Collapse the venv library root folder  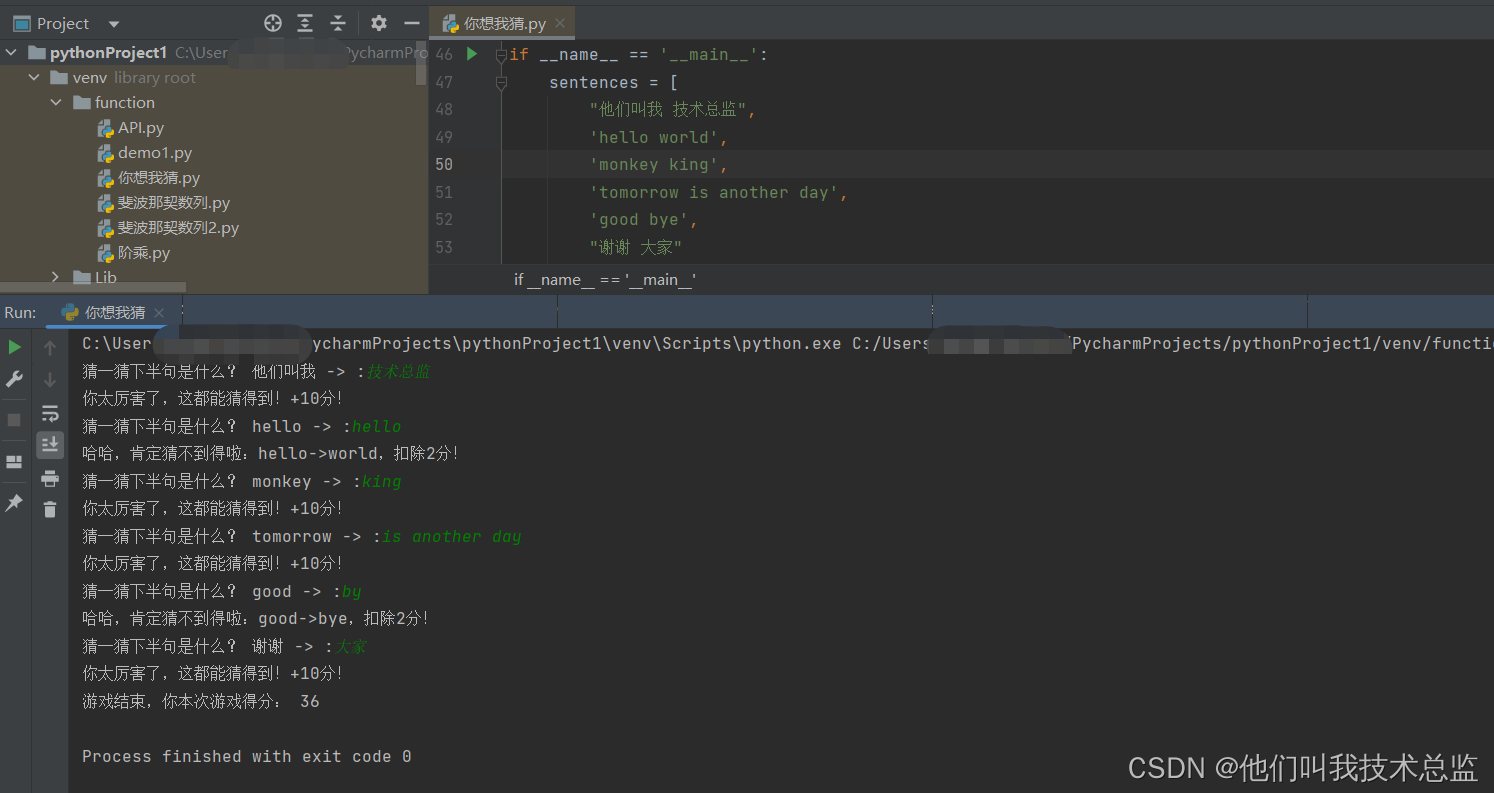[34, 78]
